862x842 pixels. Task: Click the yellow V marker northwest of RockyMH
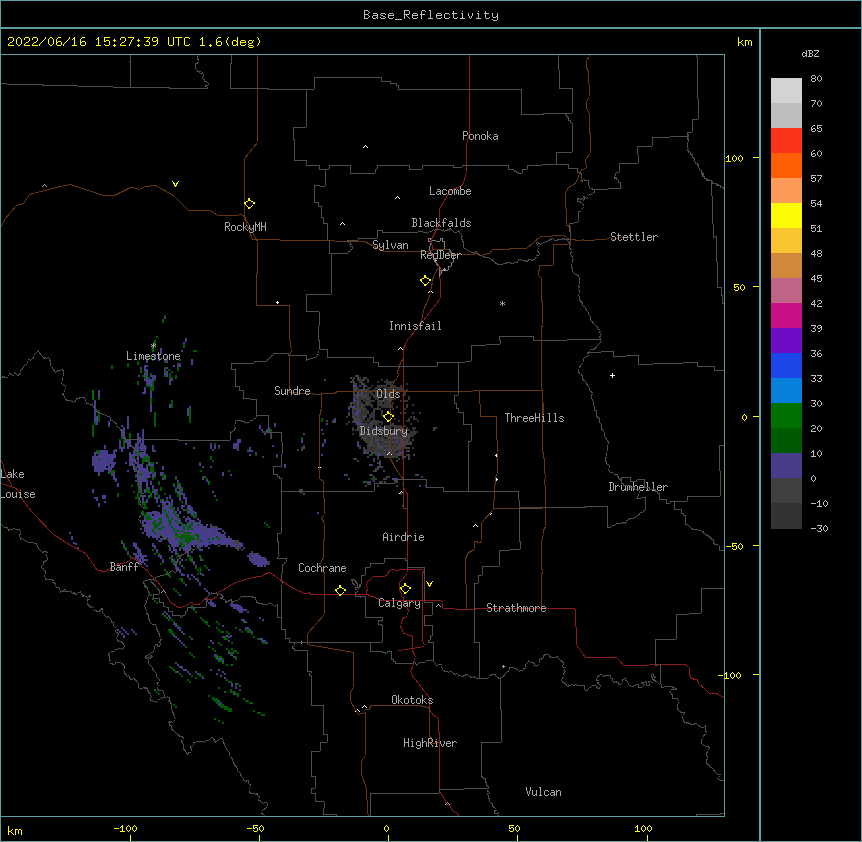pyautogui.click(x=175, y=184)
